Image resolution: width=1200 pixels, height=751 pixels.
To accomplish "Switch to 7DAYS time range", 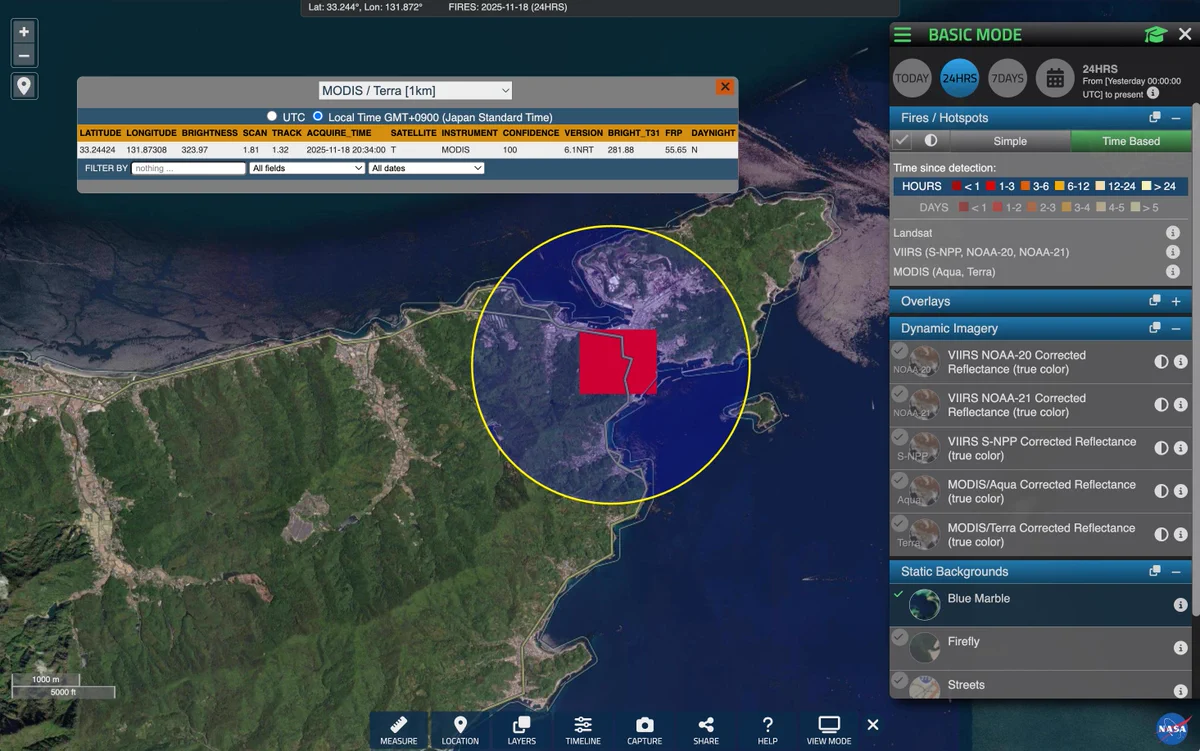I will 1007,78.
